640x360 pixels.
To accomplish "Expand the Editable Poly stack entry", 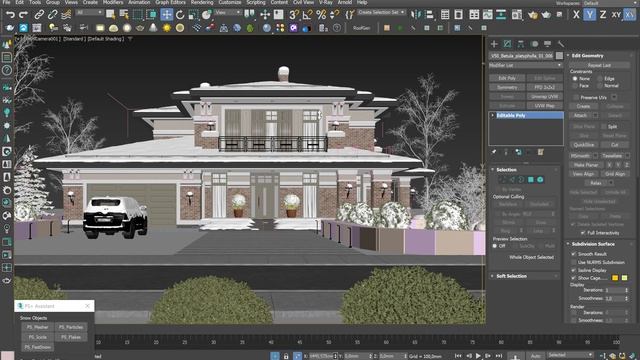I will (x=493, y=116).
